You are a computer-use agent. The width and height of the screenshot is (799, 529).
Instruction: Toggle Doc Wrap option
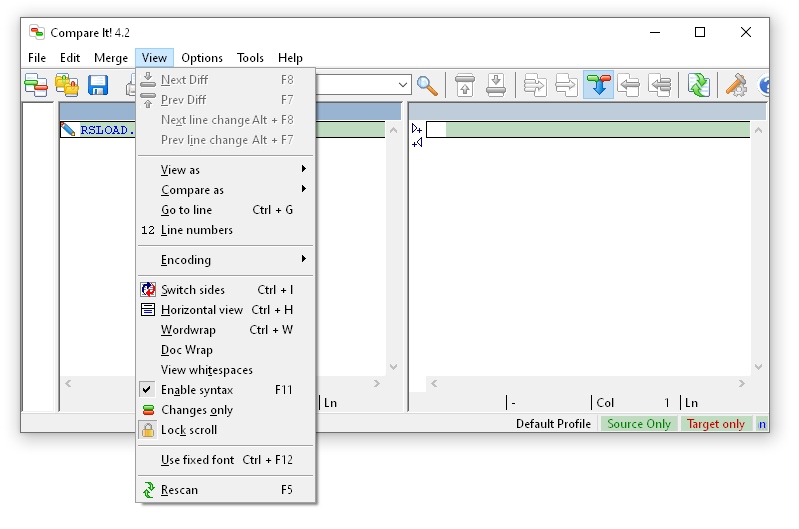click(226, 350)
